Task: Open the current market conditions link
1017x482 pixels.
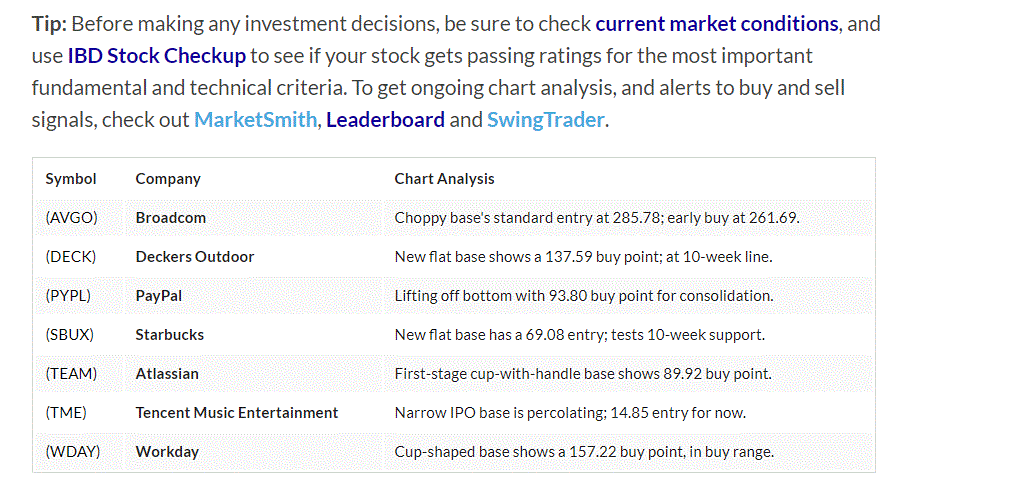Action: tap(716, 23)
